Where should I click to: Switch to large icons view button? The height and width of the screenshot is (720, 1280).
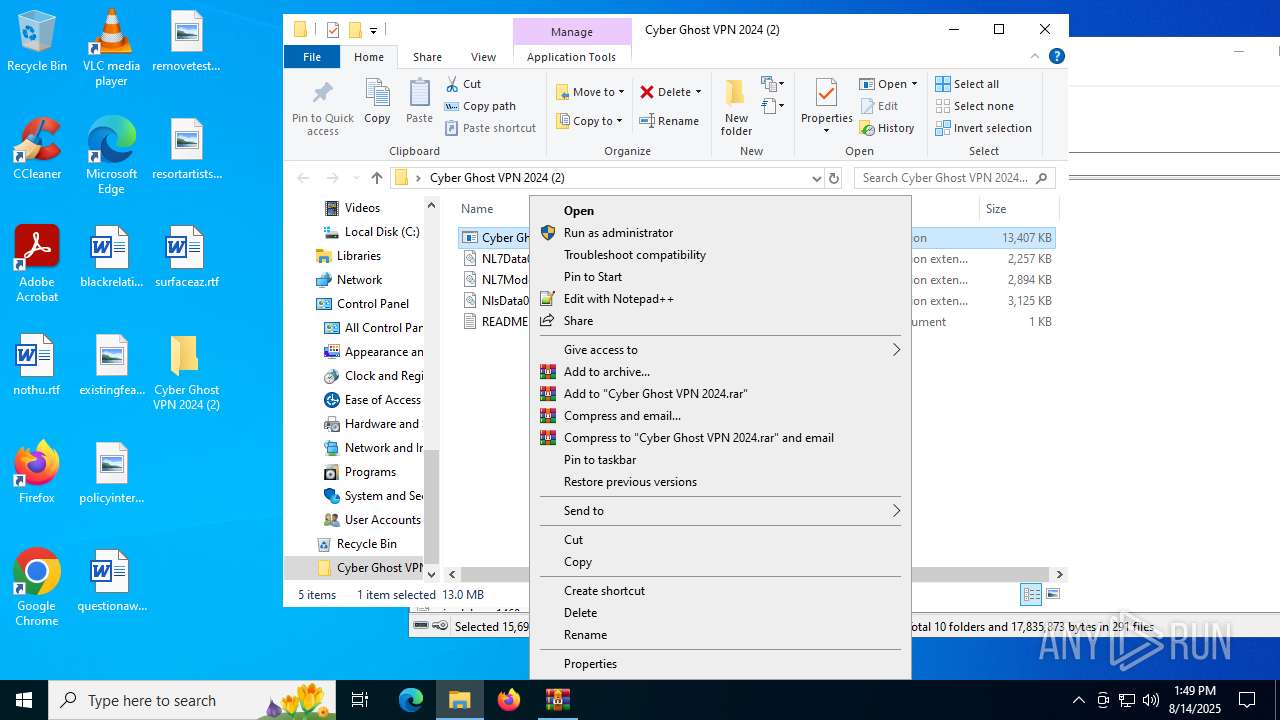(x=1052, y=595)
